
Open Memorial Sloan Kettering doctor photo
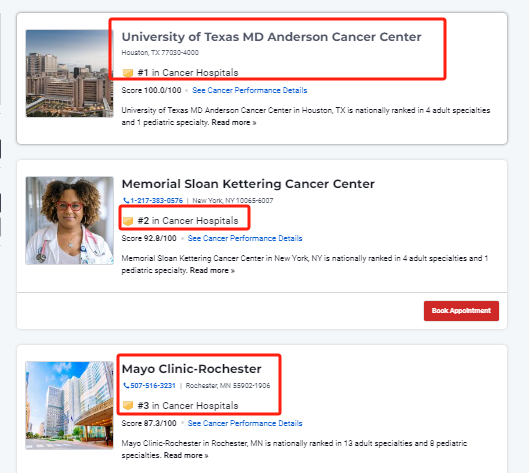[x=69, y=221]
